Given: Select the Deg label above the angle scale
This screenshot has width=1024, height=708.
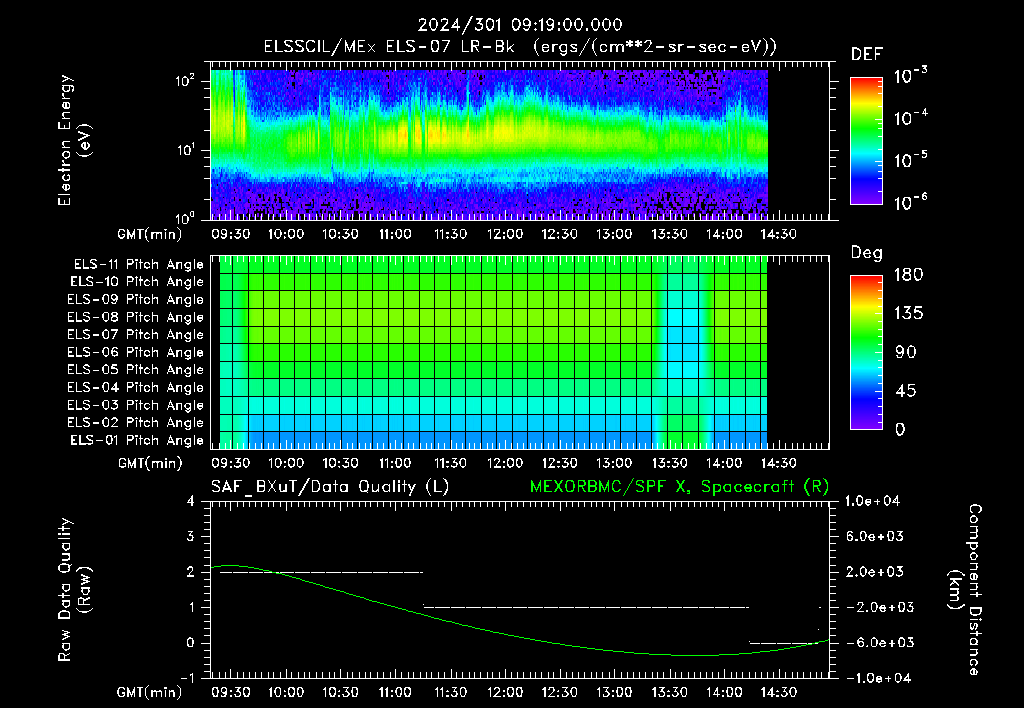Looking at the screenshot, I should pyautogui.click(x=867, y=253).
